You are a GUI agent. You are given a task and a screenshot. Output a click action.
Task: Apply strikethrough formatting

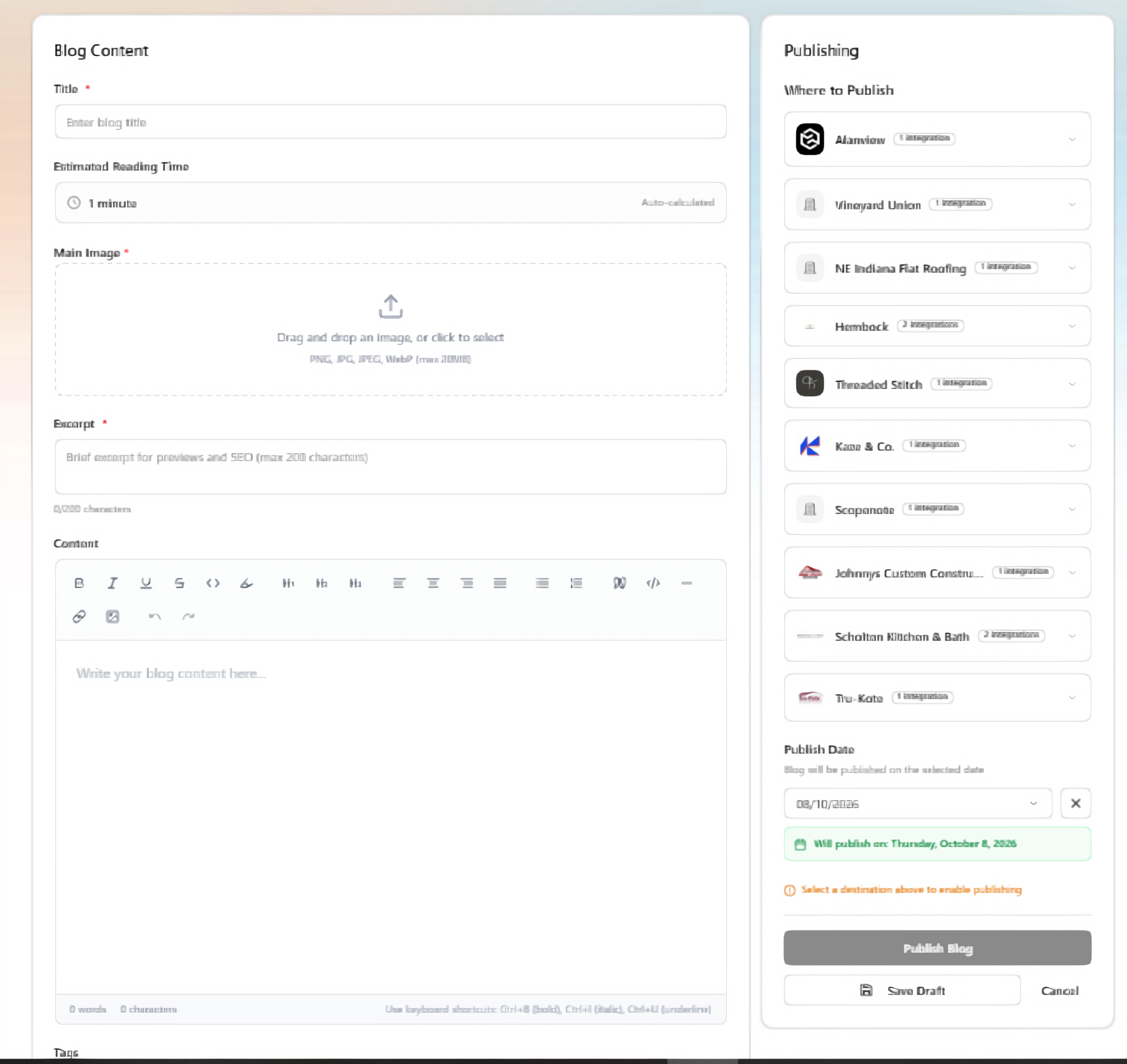(x=179, y=583)
